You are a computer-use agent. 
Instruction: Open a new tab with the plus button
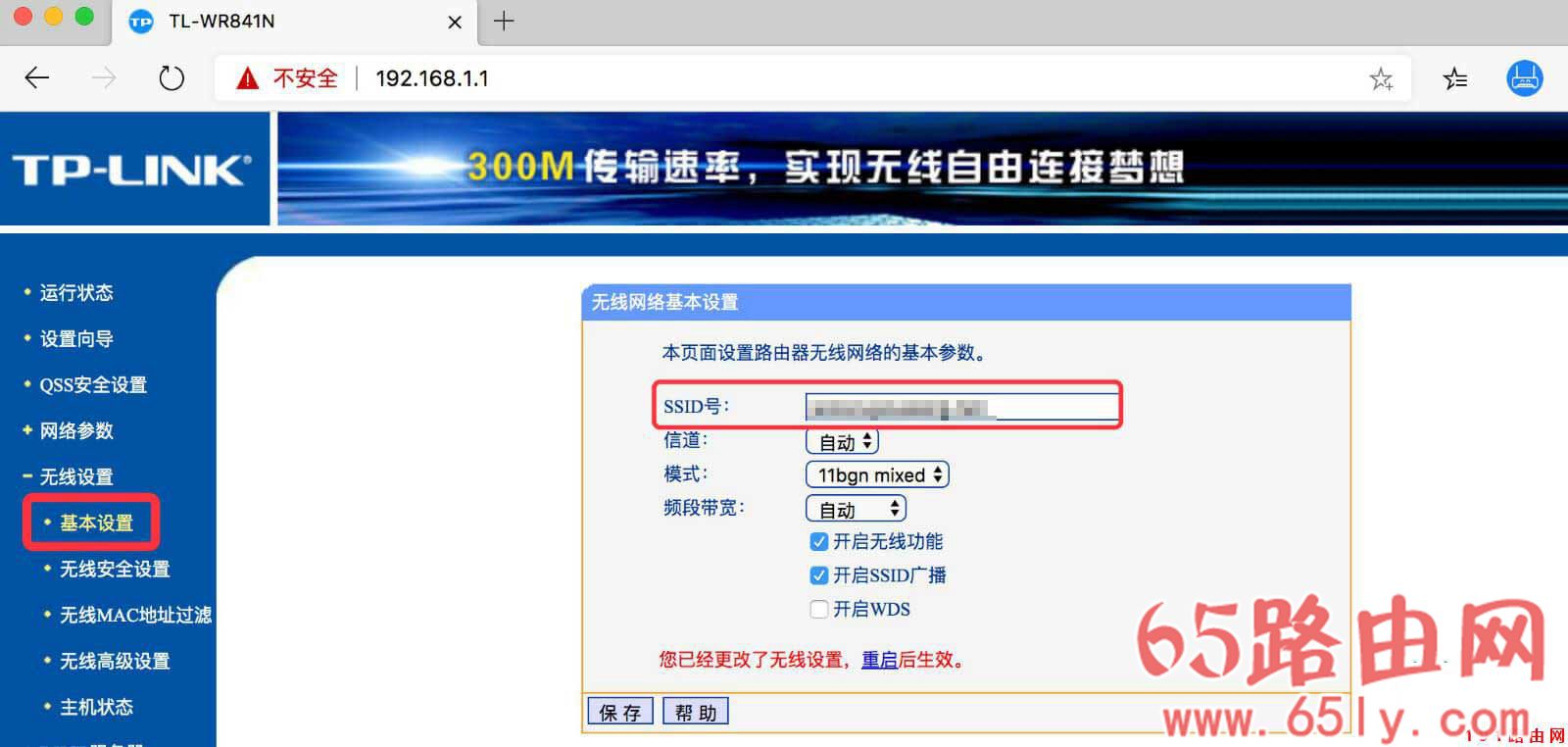504,21
